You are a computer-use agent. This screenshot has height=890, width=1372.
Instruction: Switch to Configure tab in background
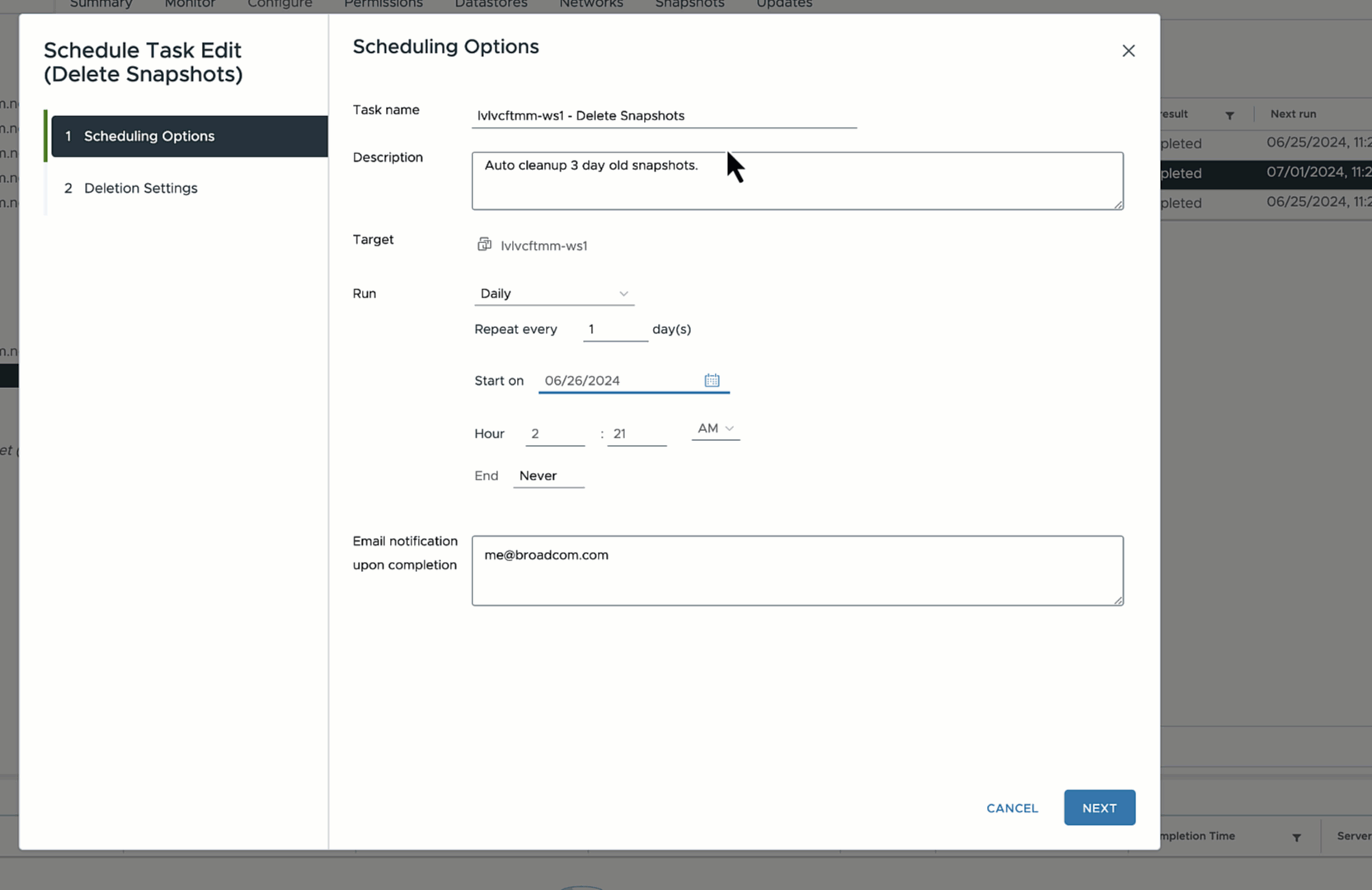pyautogui.click(x=280, y=4)
